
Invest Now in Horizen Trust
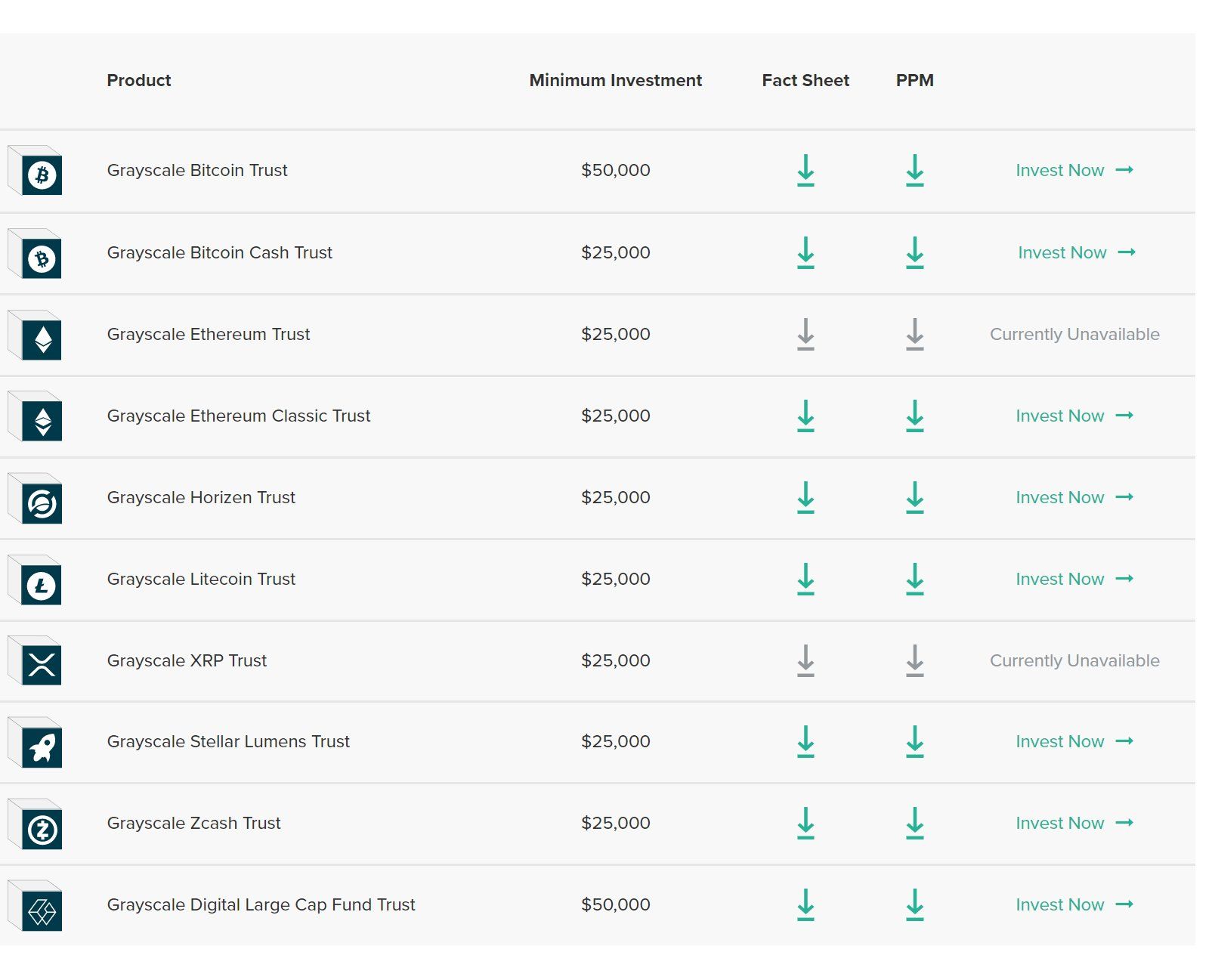pyautogui.click(x=1074, y=497)
